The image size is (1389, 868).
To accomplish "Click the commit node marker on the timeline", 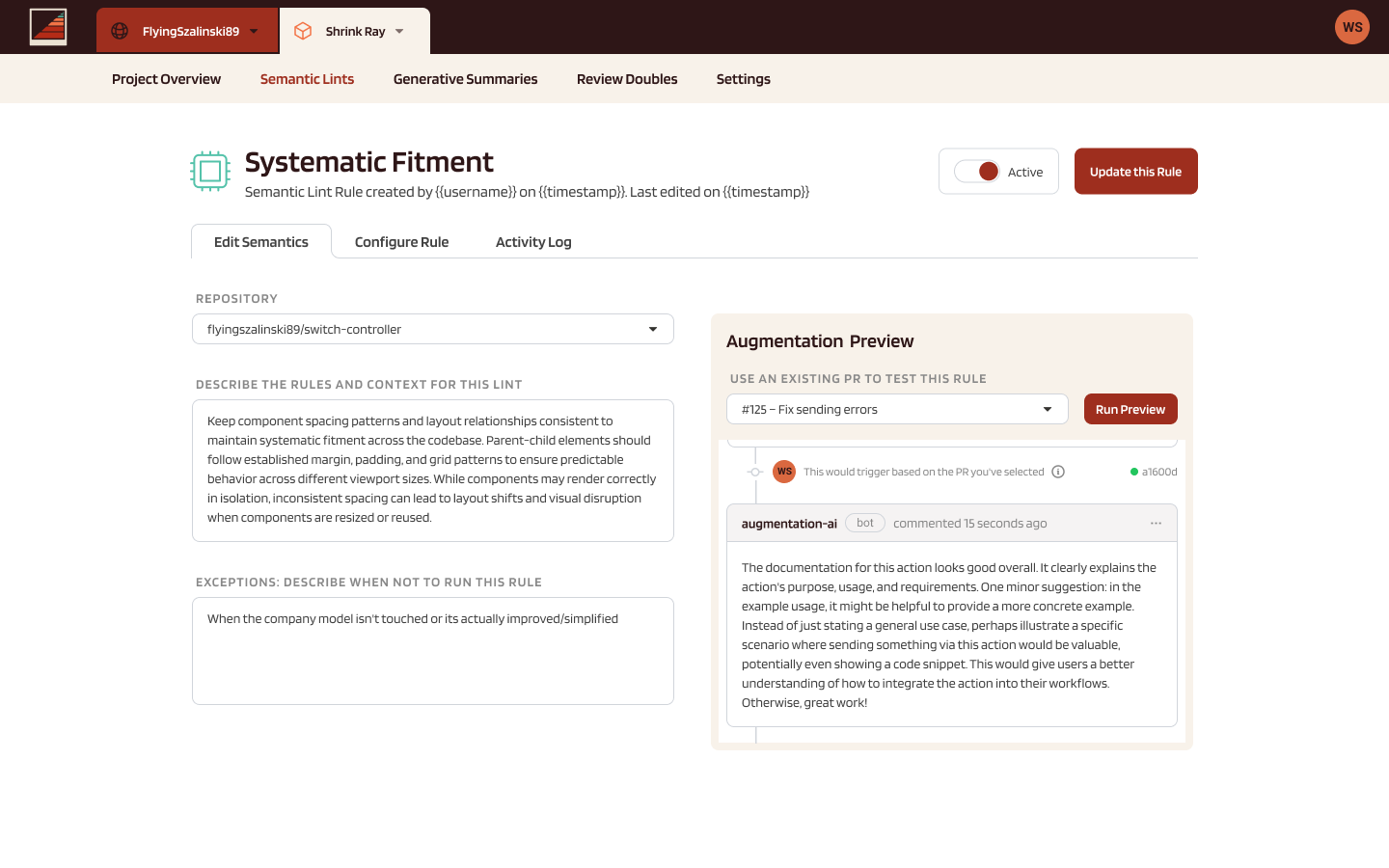I will point(755,472).
